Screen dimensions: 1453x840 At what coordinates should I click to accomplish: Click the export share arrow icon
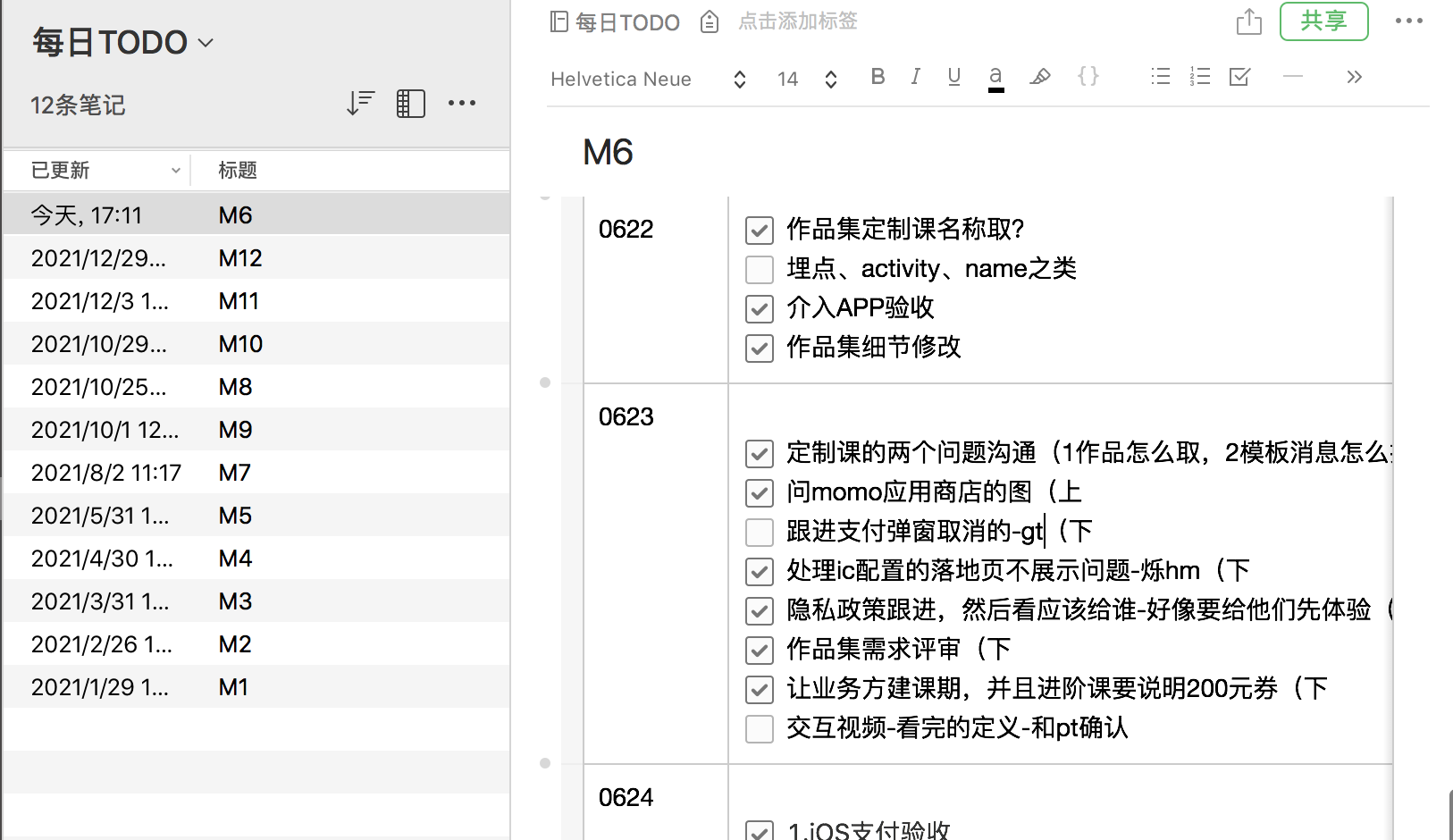1249,21
